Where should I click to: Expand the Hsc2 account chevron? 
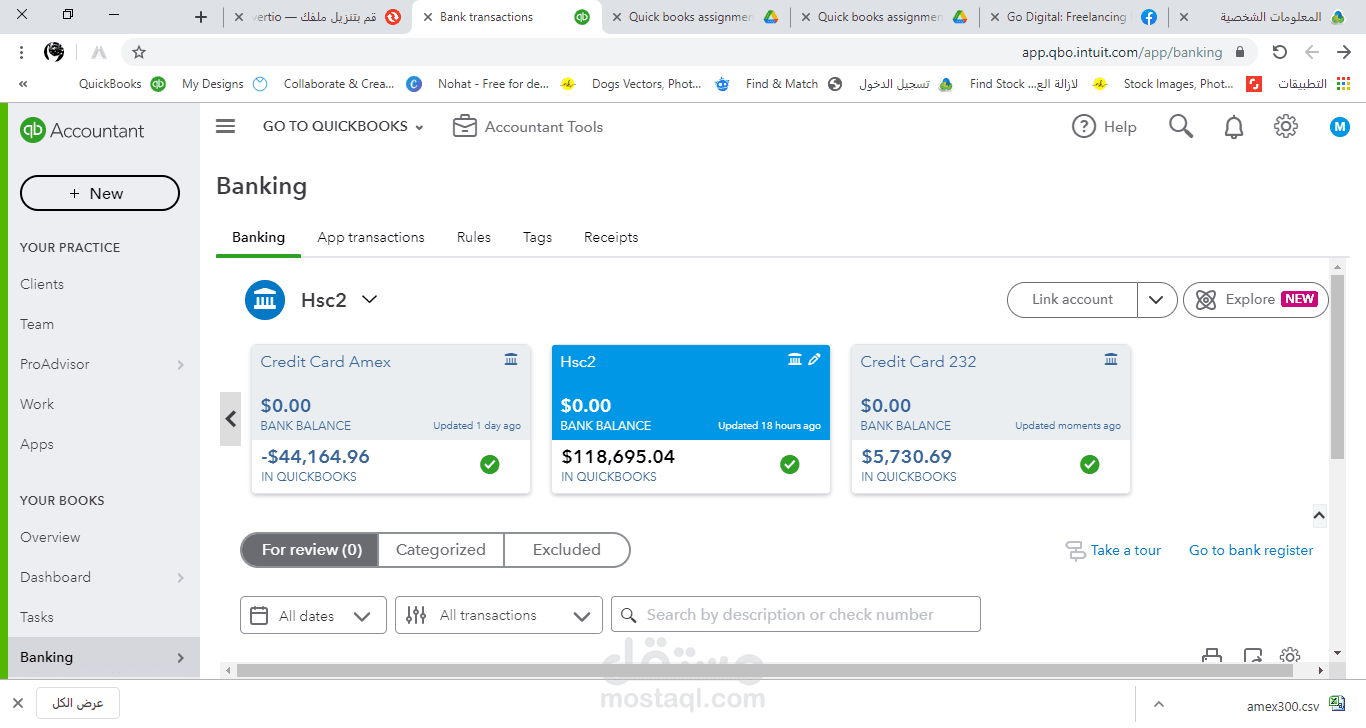coord(369,299)
